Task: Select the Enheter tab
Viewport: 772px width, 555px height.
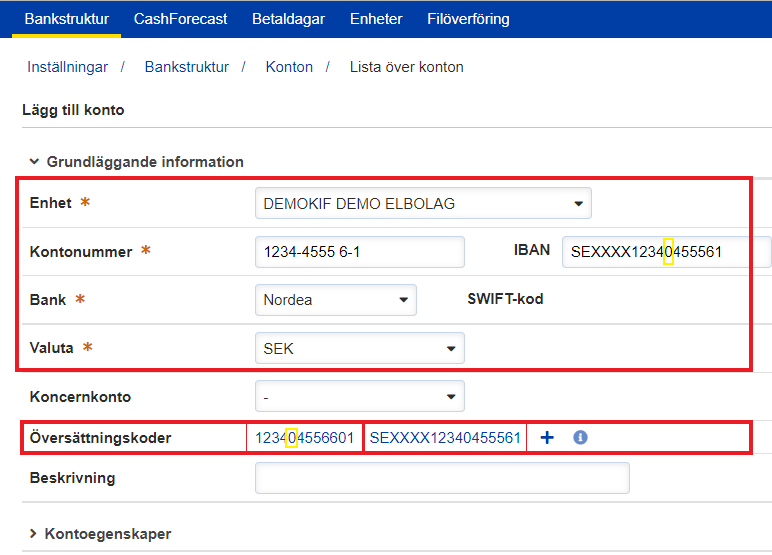Action: pyautogui.click(x=376, y=19)
